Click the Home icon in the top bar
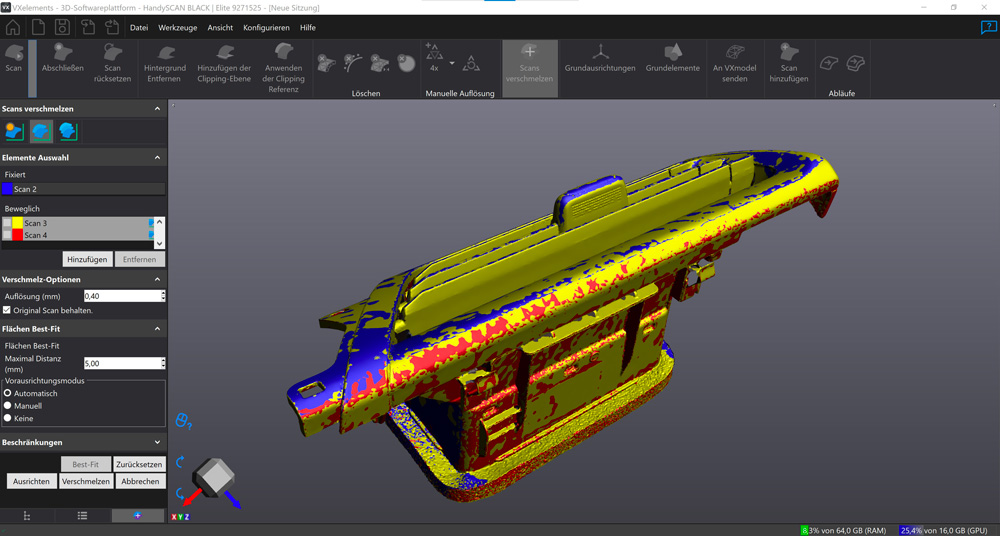The image size is (1000, 536). (13, 27)
